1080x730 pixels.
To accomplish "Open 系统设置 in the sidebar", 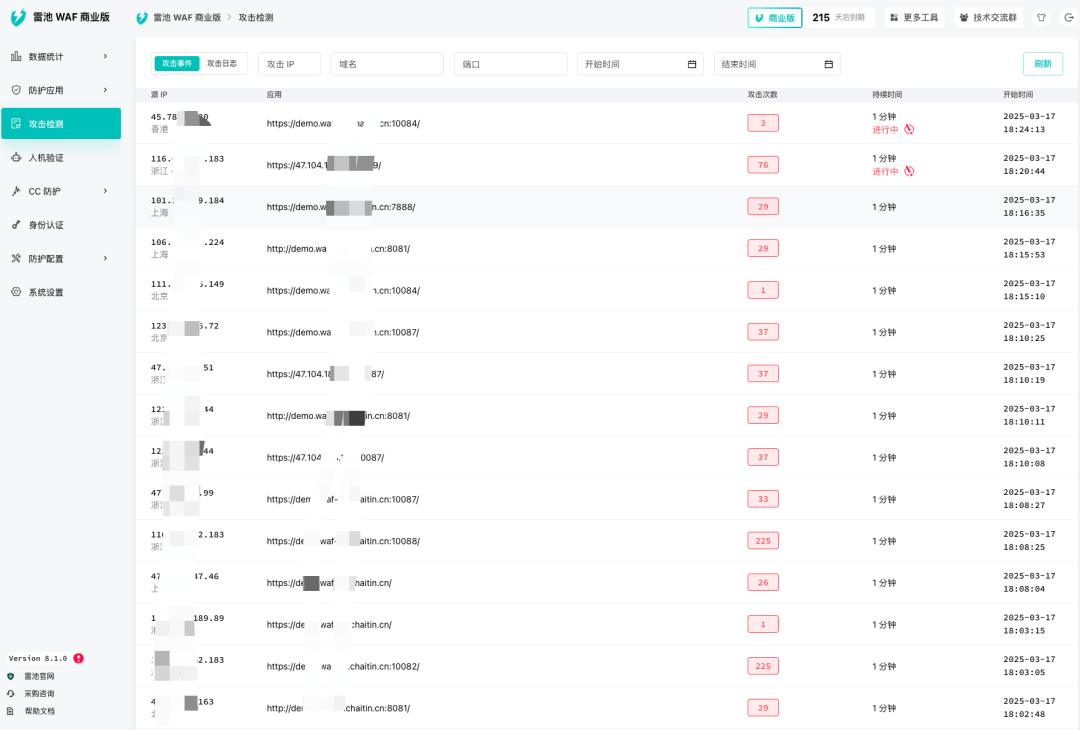I will [x=61, y=293].
